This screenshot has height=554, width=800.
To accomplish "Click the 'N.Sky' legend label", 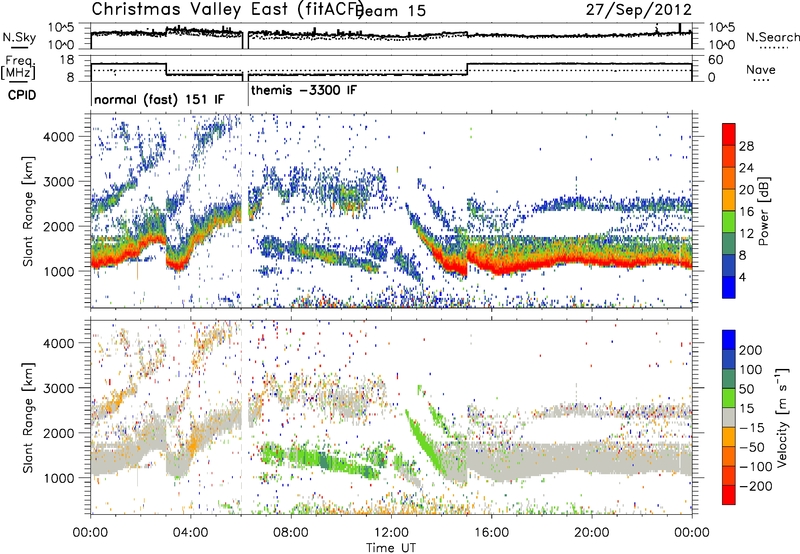I will coord(19,37).
